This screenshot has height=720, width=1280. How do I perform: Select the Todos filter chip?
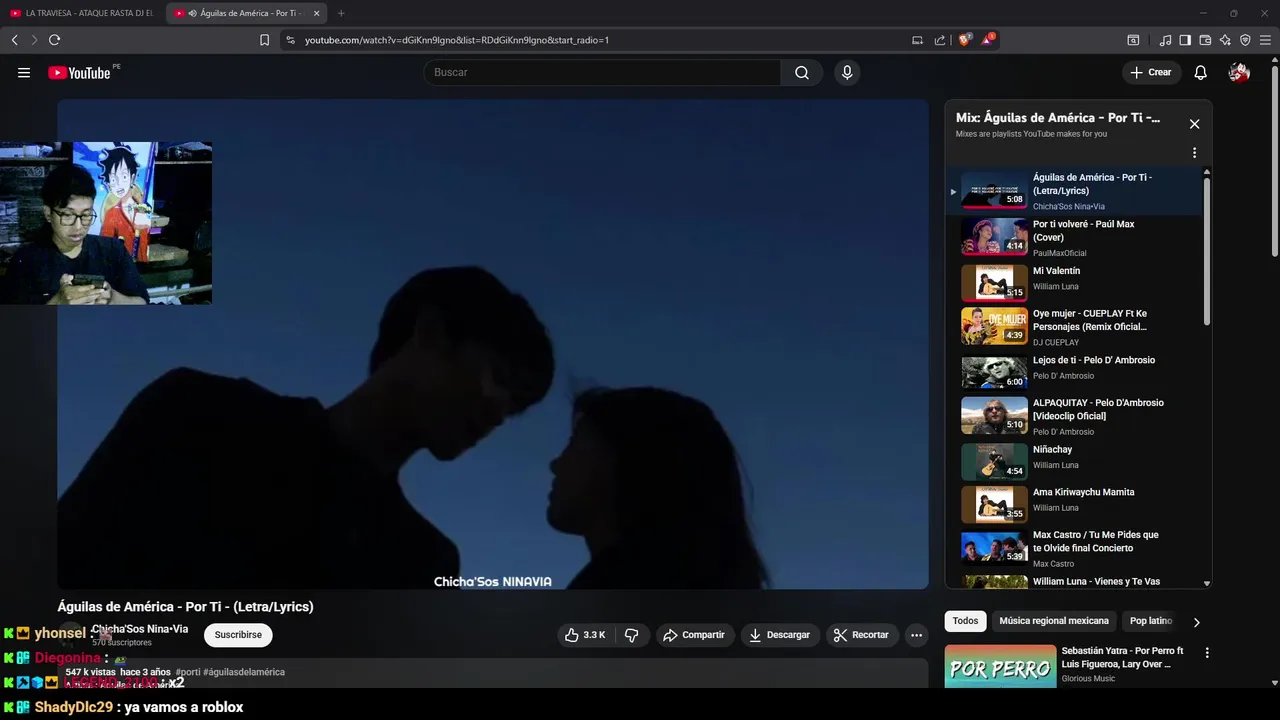(x=965, y=621)
